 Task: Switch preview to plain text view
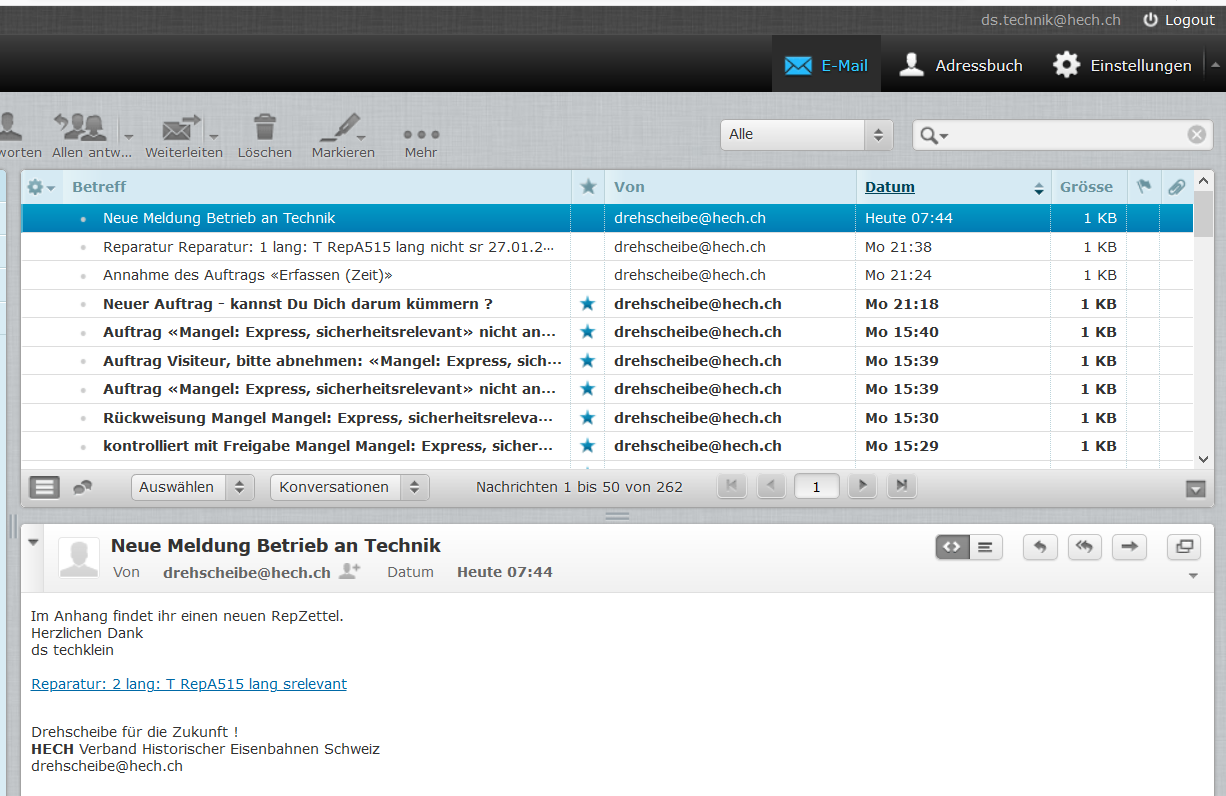[x=986, y=547]
